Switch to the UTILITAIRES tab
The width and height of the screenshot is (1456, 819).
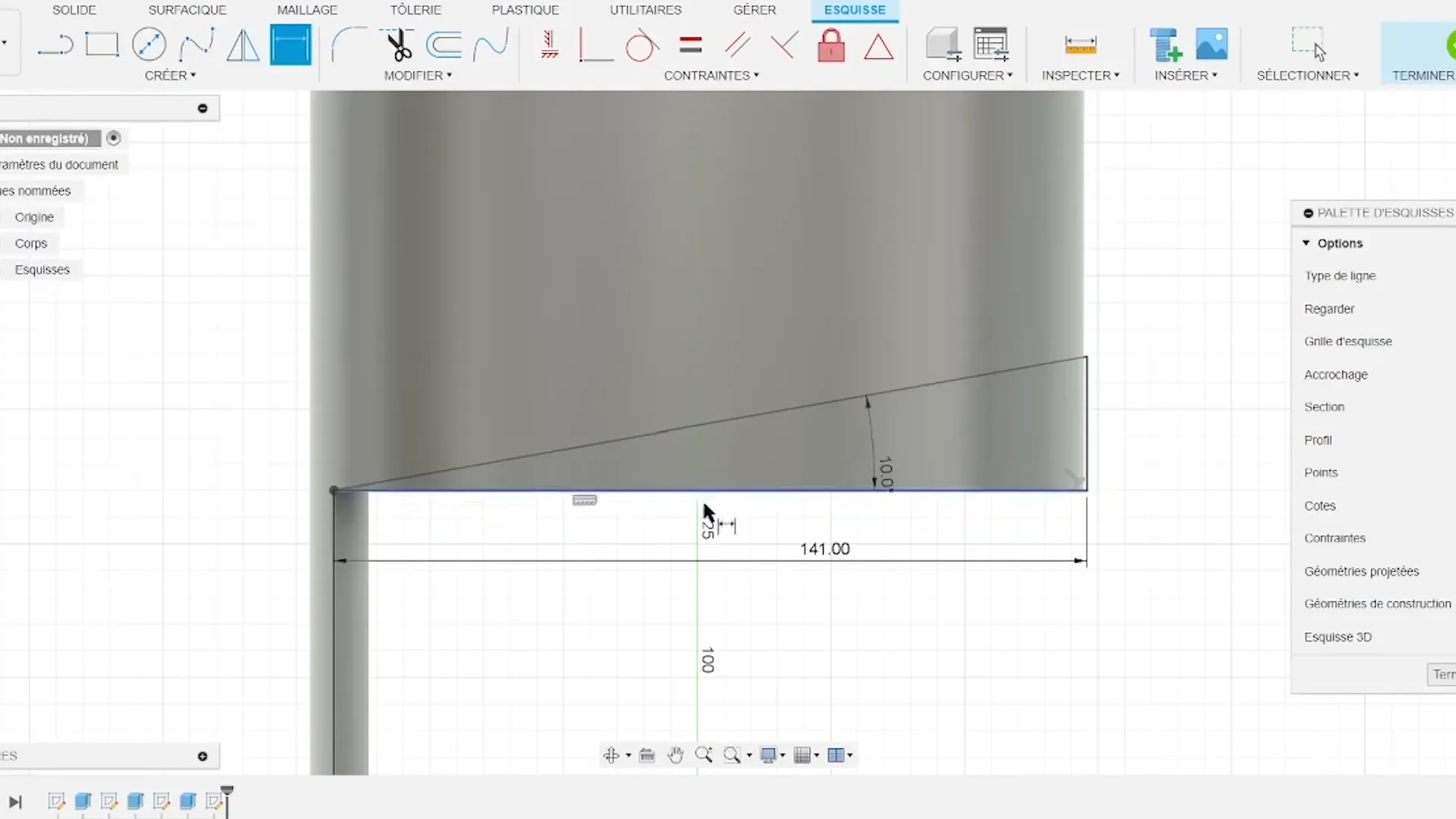coord(645,10)
